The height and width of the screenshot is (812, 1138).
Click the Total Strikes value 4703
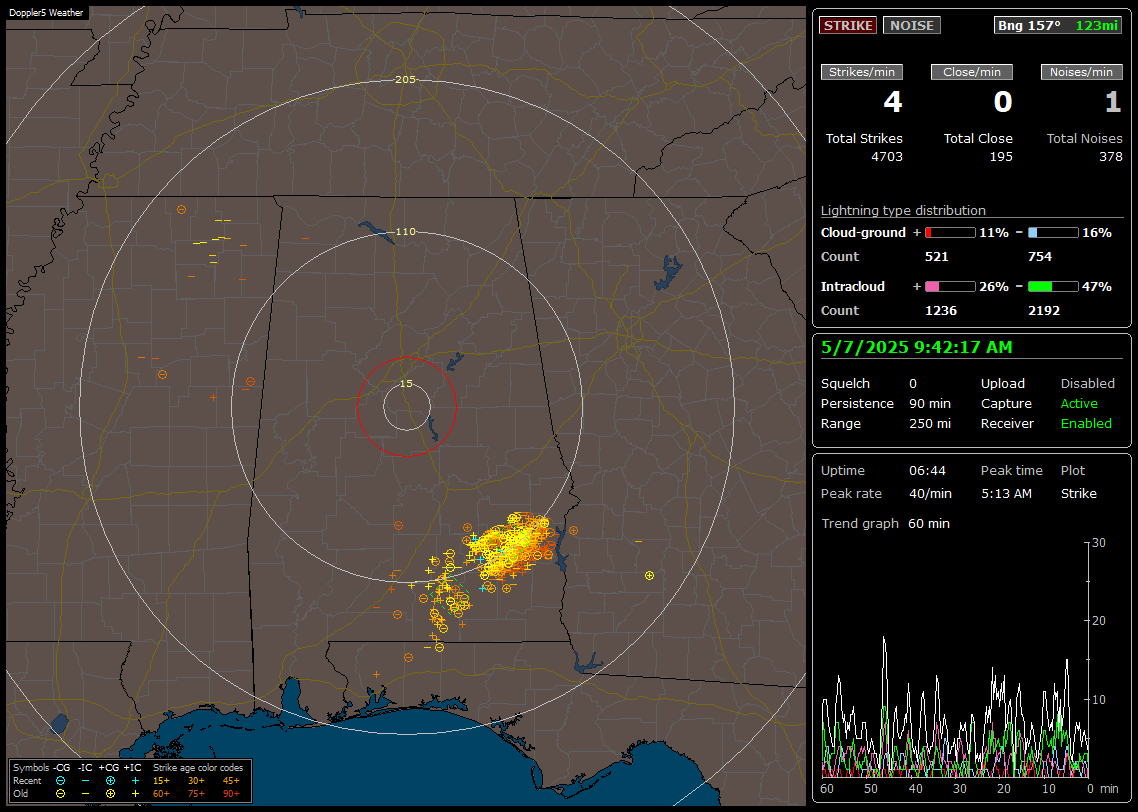(887, 157)
